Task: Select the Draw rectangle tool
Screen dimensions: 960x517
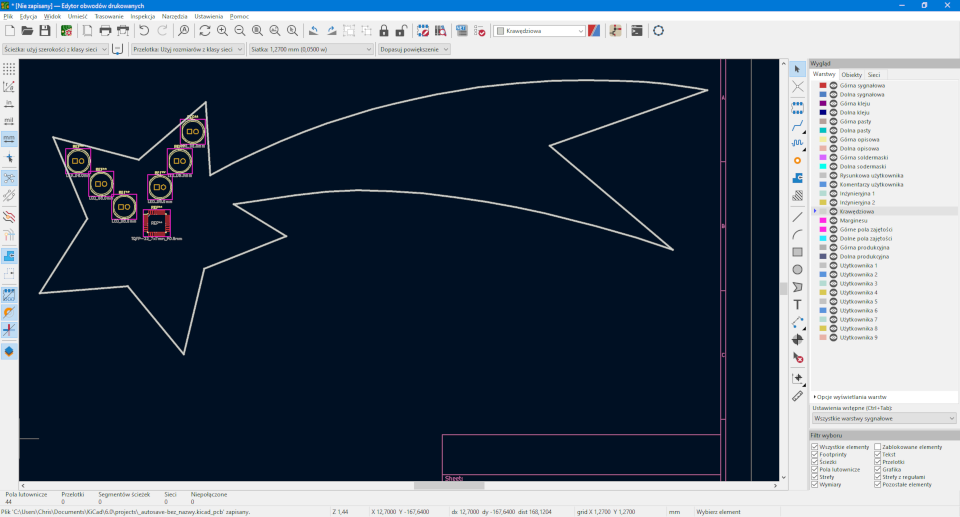Action: coord(797,252)
